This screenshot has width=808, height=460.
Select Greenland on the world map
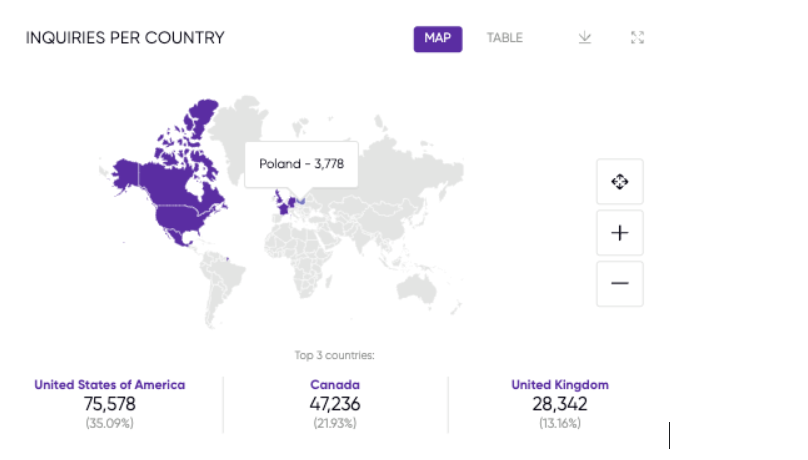238,129
